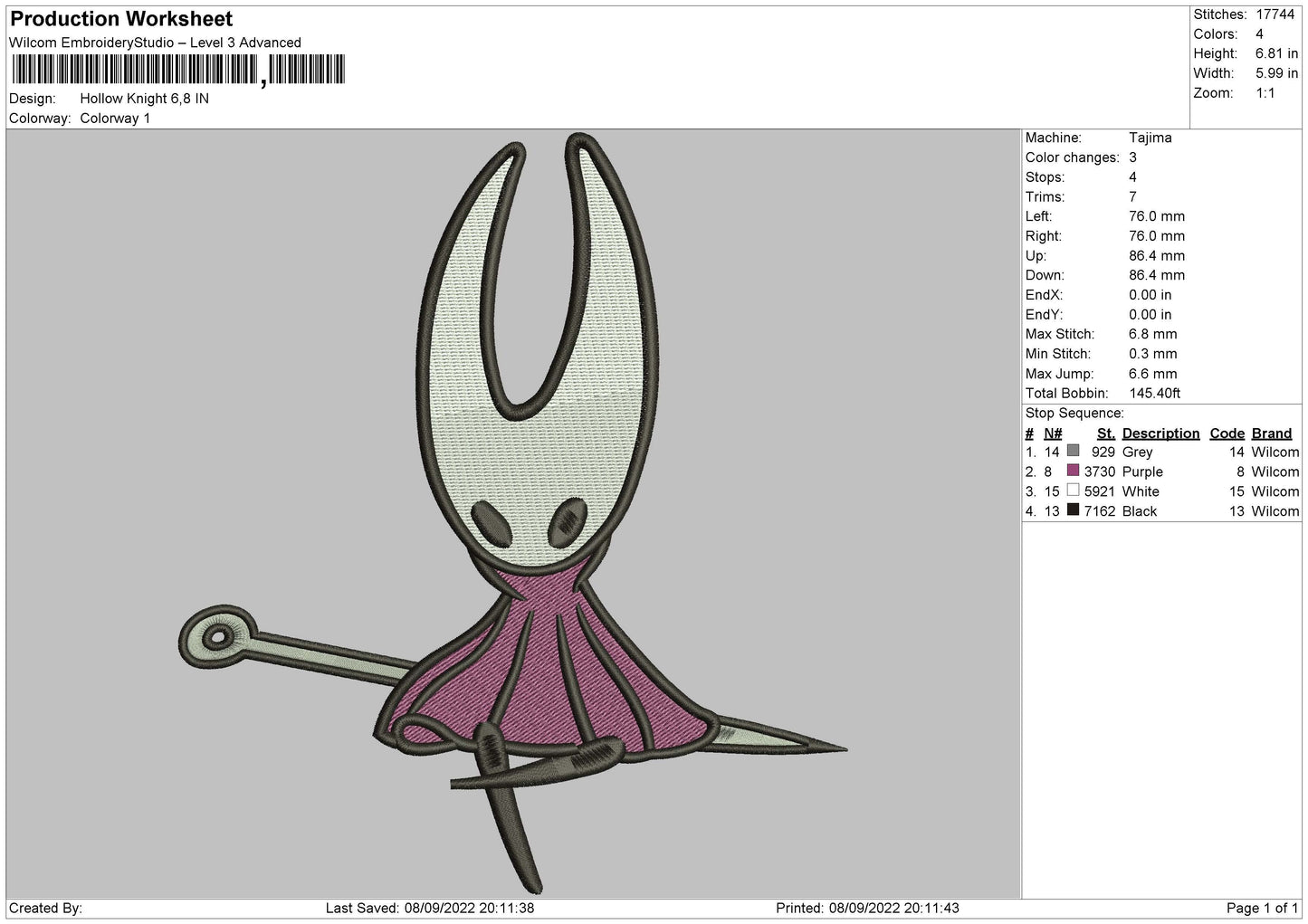1308x924 pixels.
Task: Click the Zoom 1:1 value
Action: click(x=1265, y=93)
